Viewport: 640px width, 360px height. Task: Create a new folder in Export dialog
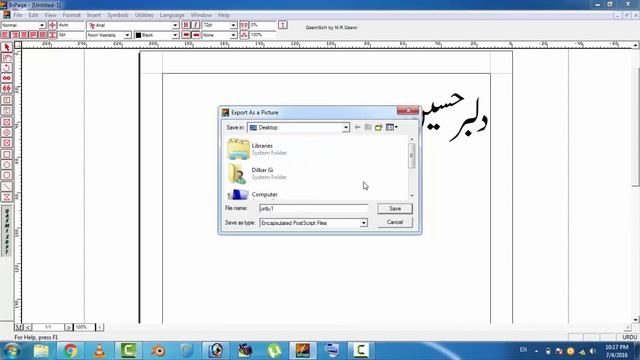tap(379, 127)
